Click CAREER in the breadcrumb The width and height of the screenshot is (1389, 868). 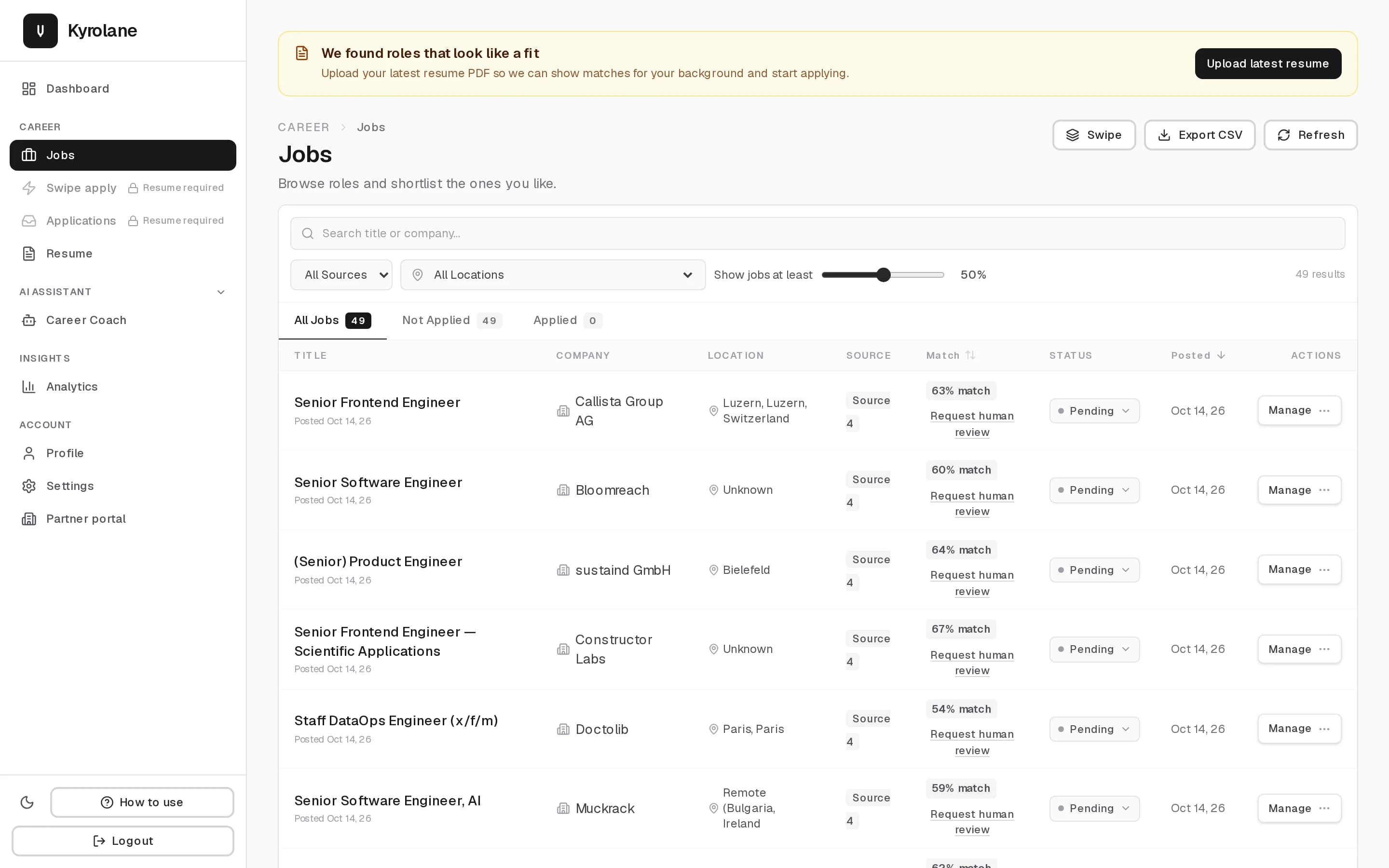click(x=304, y=127)
